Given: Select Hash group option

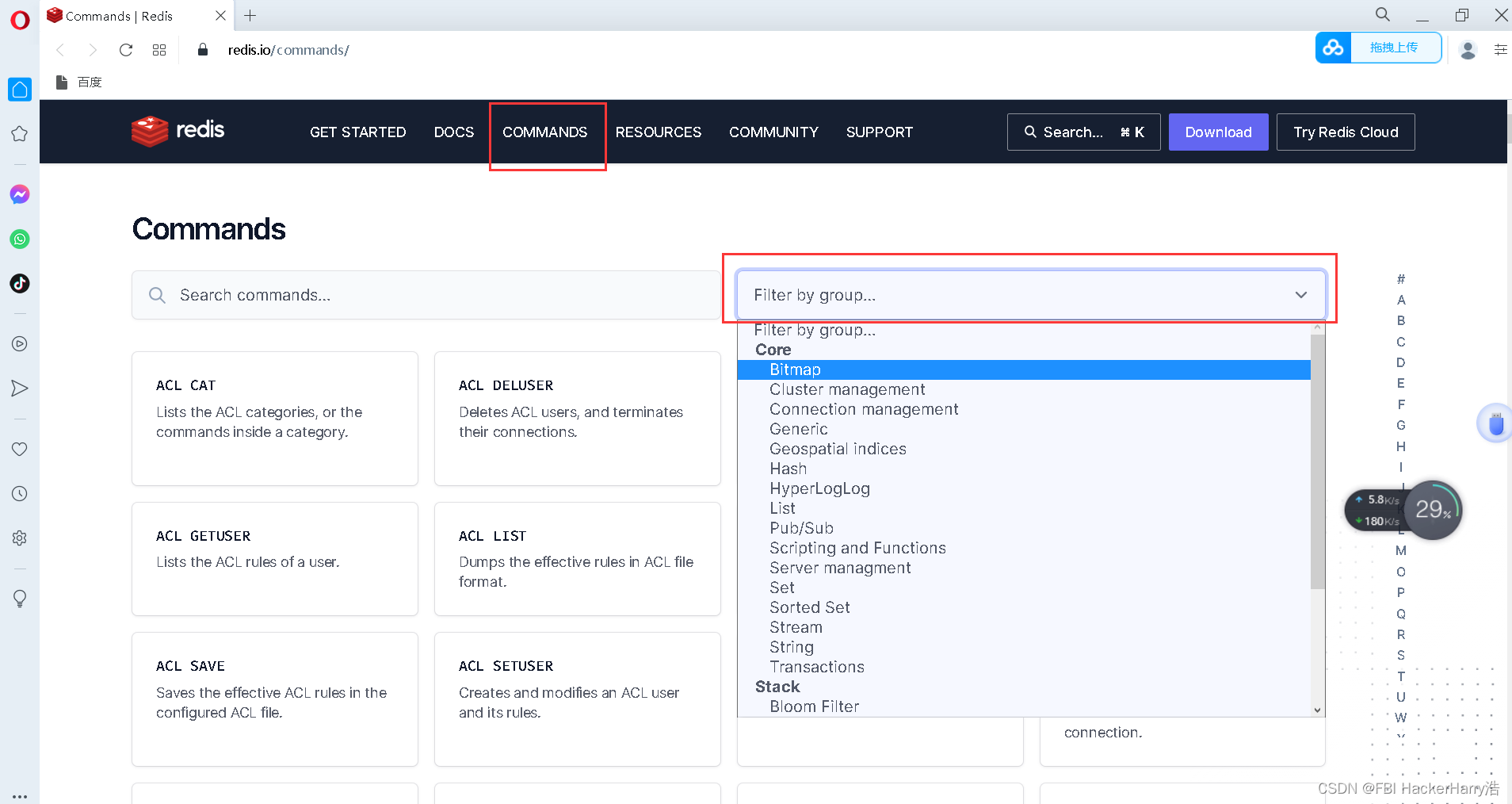Looking at the screenshot, I should [x=1024, y=469].
